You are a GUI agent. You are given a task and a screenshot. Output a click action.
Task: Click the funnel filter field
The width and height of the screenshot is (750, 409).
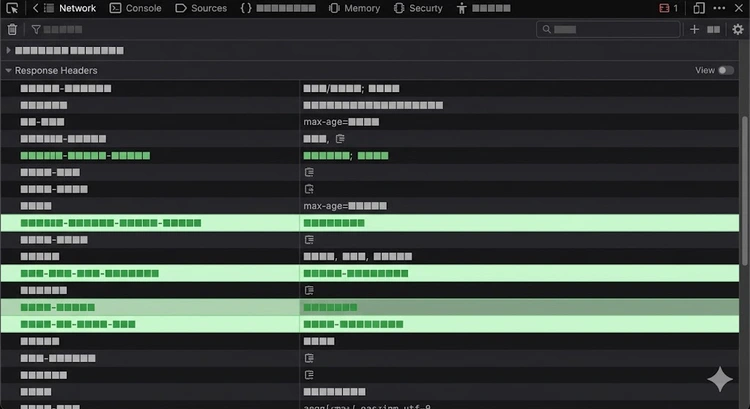coord(57,30)
